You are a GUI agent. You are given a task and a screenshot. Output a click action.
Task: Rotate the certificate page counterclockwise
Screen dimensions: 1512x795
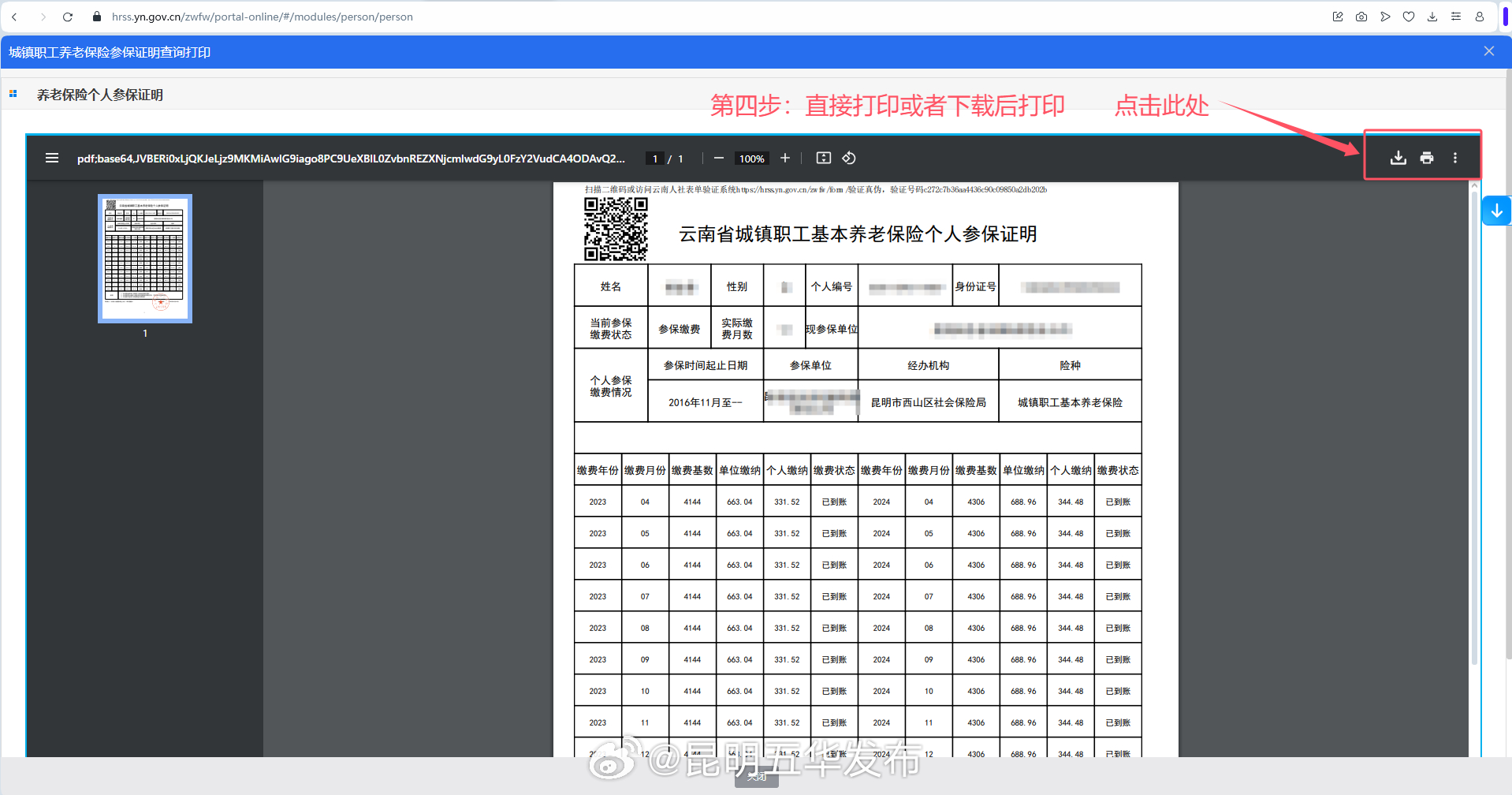click(x=849, y=158)
